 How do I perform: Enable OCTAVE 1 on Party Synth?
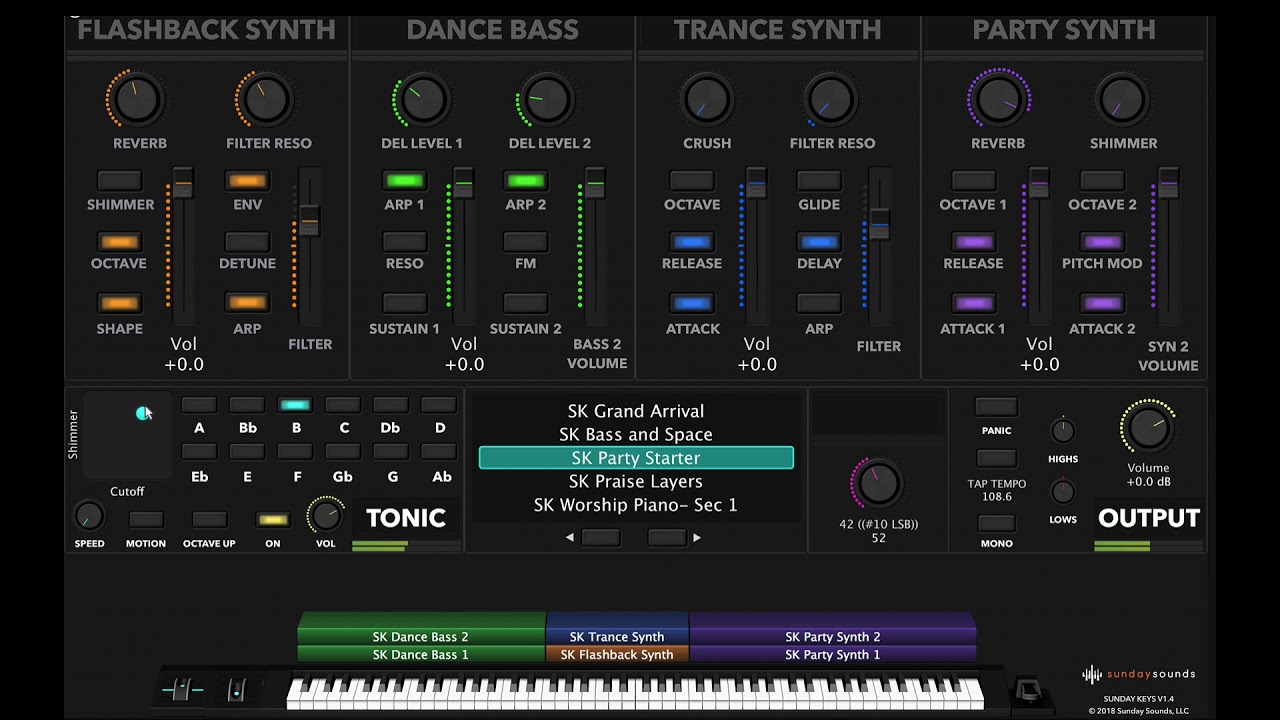(x=973, y=181)
